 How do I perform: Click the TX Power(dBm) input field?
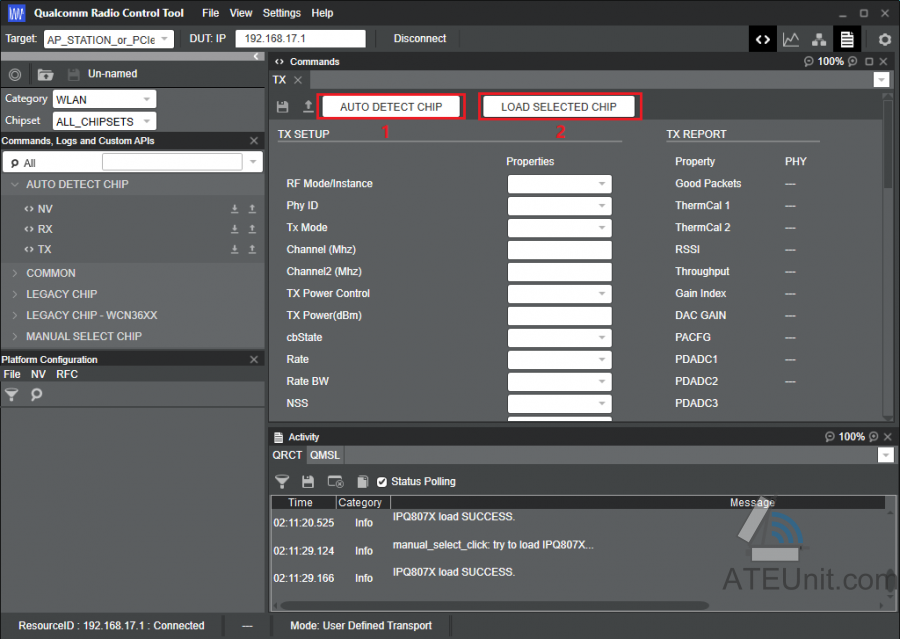560,316
